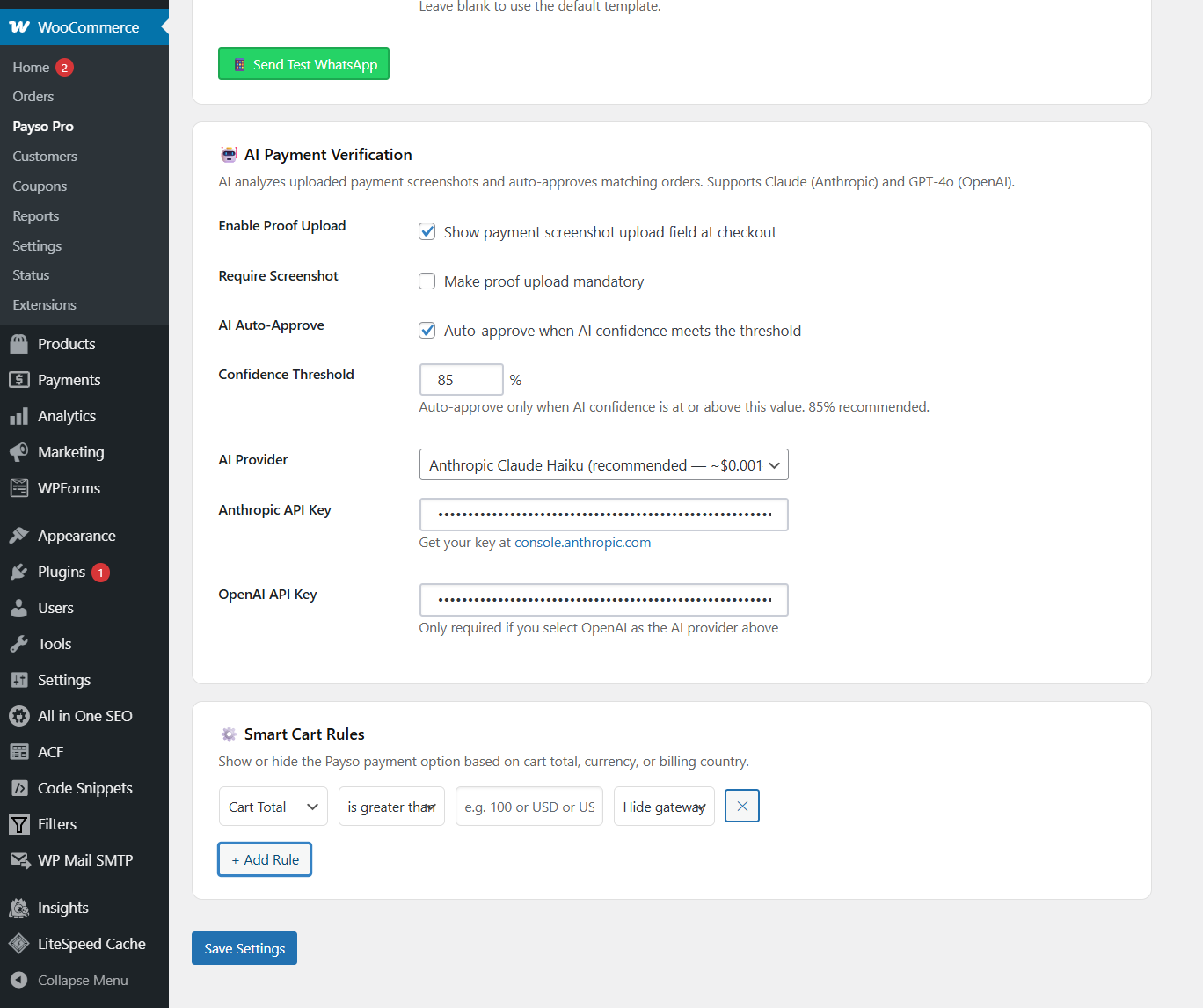This screenshot has width=1203, height=1008.
Task: Select the Appearance paintbrush icon
Action: click(19, 535)
